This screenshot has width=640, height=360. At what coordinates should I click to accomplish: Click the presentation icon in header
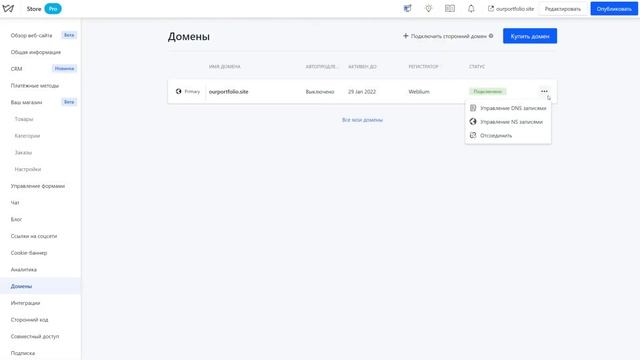pos(407,9)
